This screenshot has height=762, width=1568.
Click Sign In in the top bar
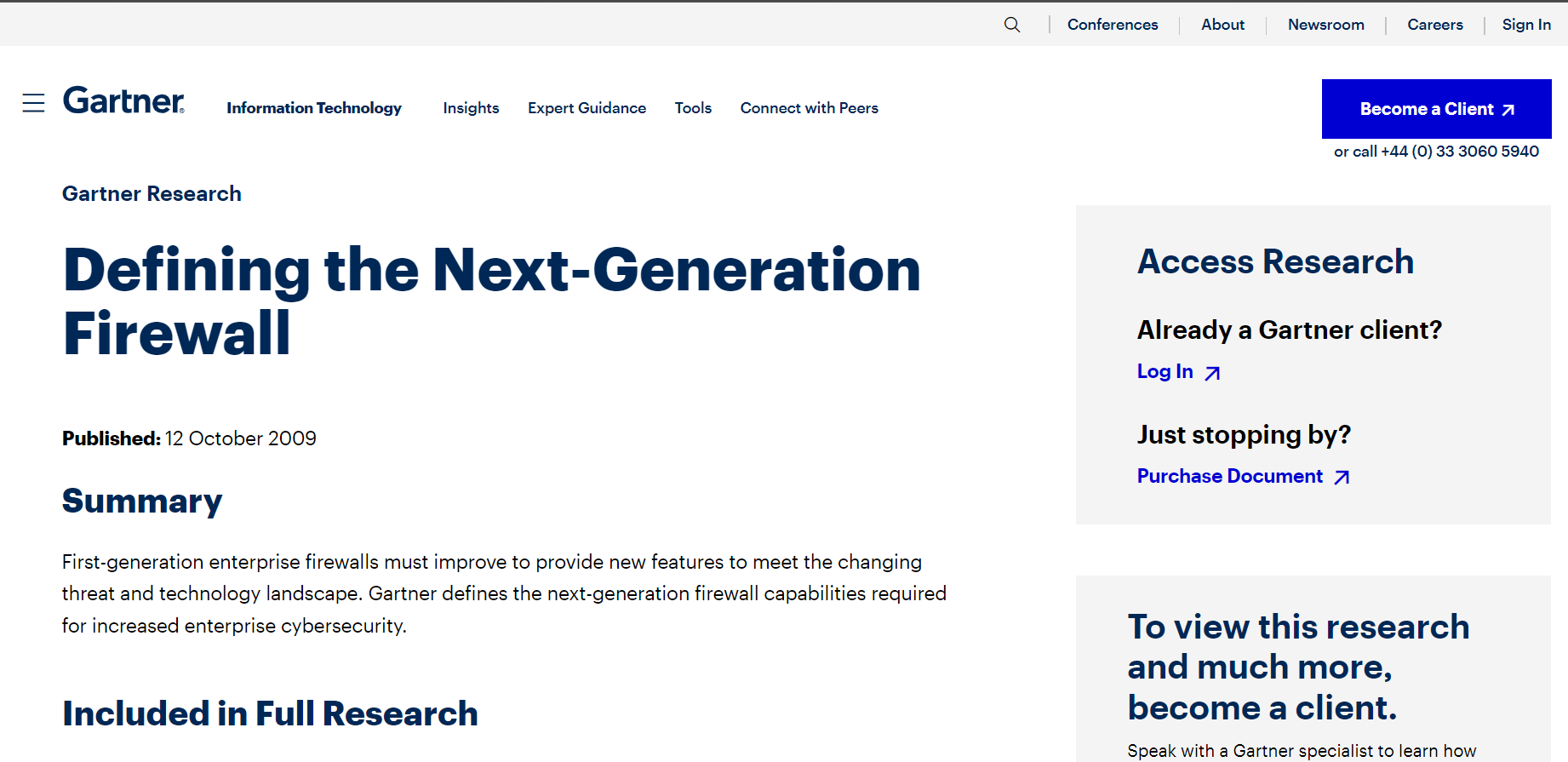coord(1525,25)
